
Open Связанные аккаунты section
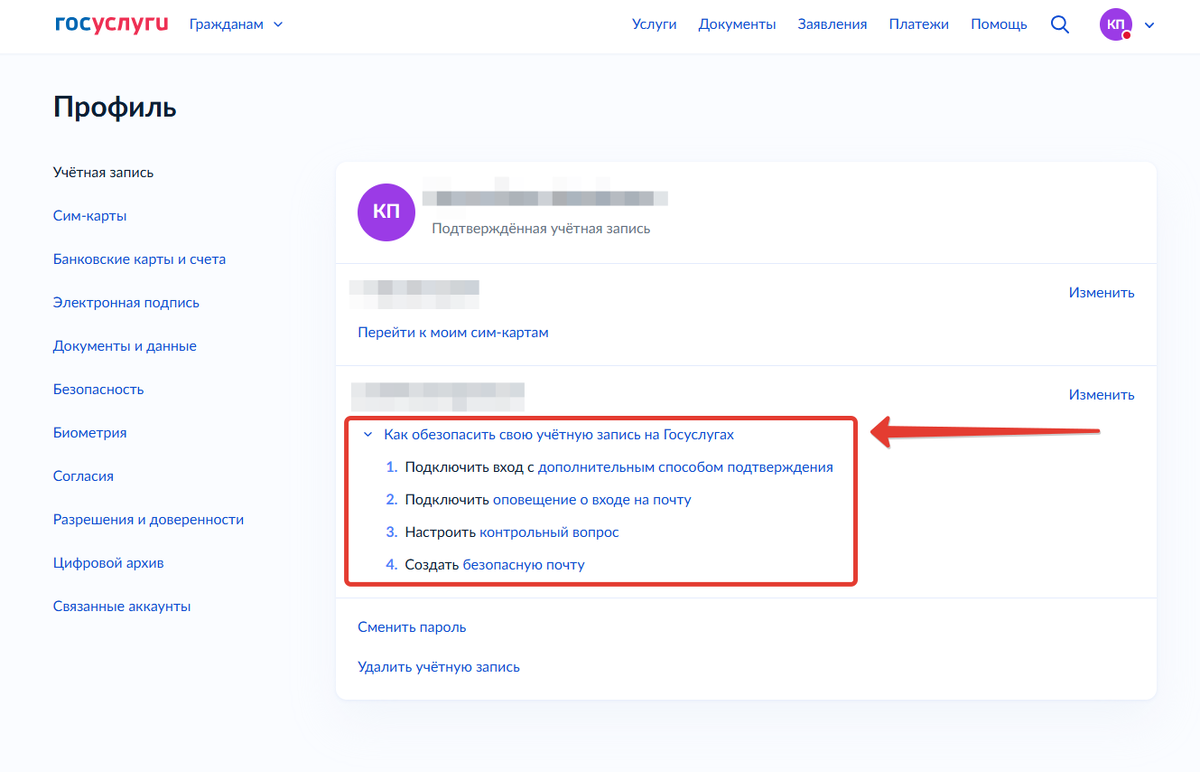[122, 606]
